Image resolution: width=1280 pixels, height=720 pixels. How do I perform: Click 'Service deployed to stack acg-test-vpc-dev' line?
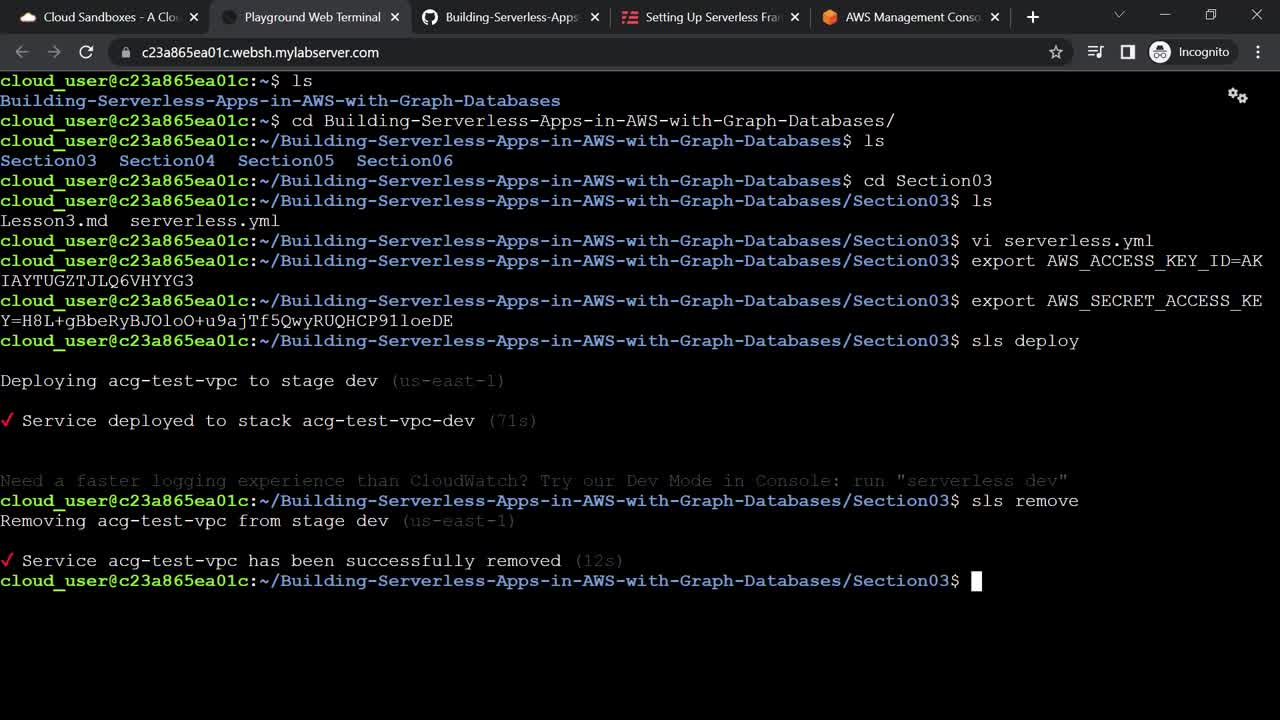click(269, 421)
